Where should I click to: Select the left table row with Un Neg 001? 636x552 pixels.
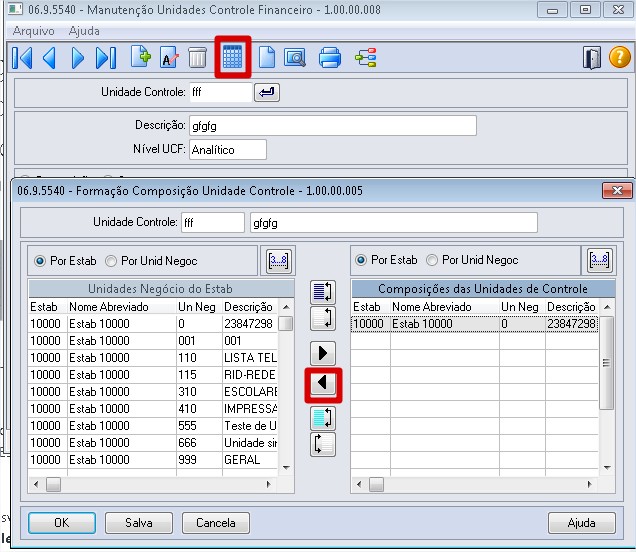coord(153,341)
